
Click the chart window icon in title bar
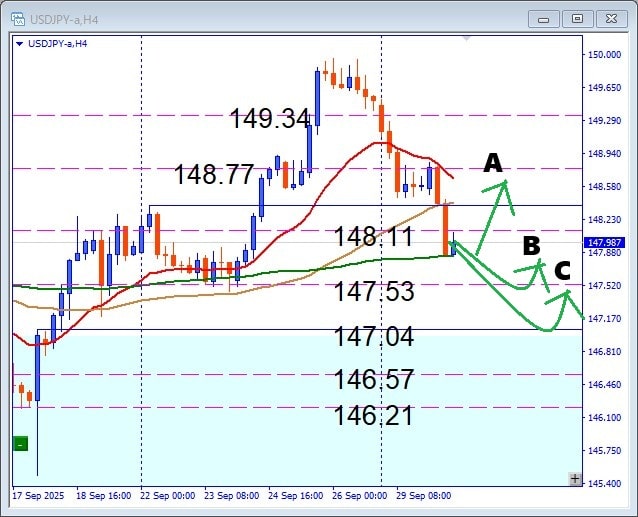tap(16, 18)
